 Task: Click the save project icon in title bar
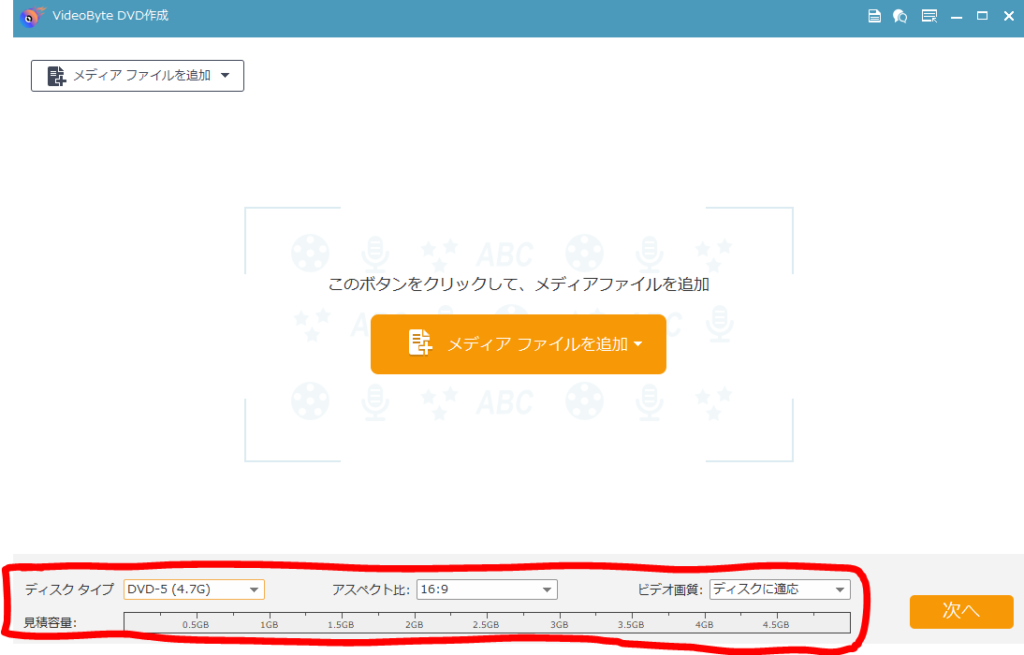[x=874, y=16]
